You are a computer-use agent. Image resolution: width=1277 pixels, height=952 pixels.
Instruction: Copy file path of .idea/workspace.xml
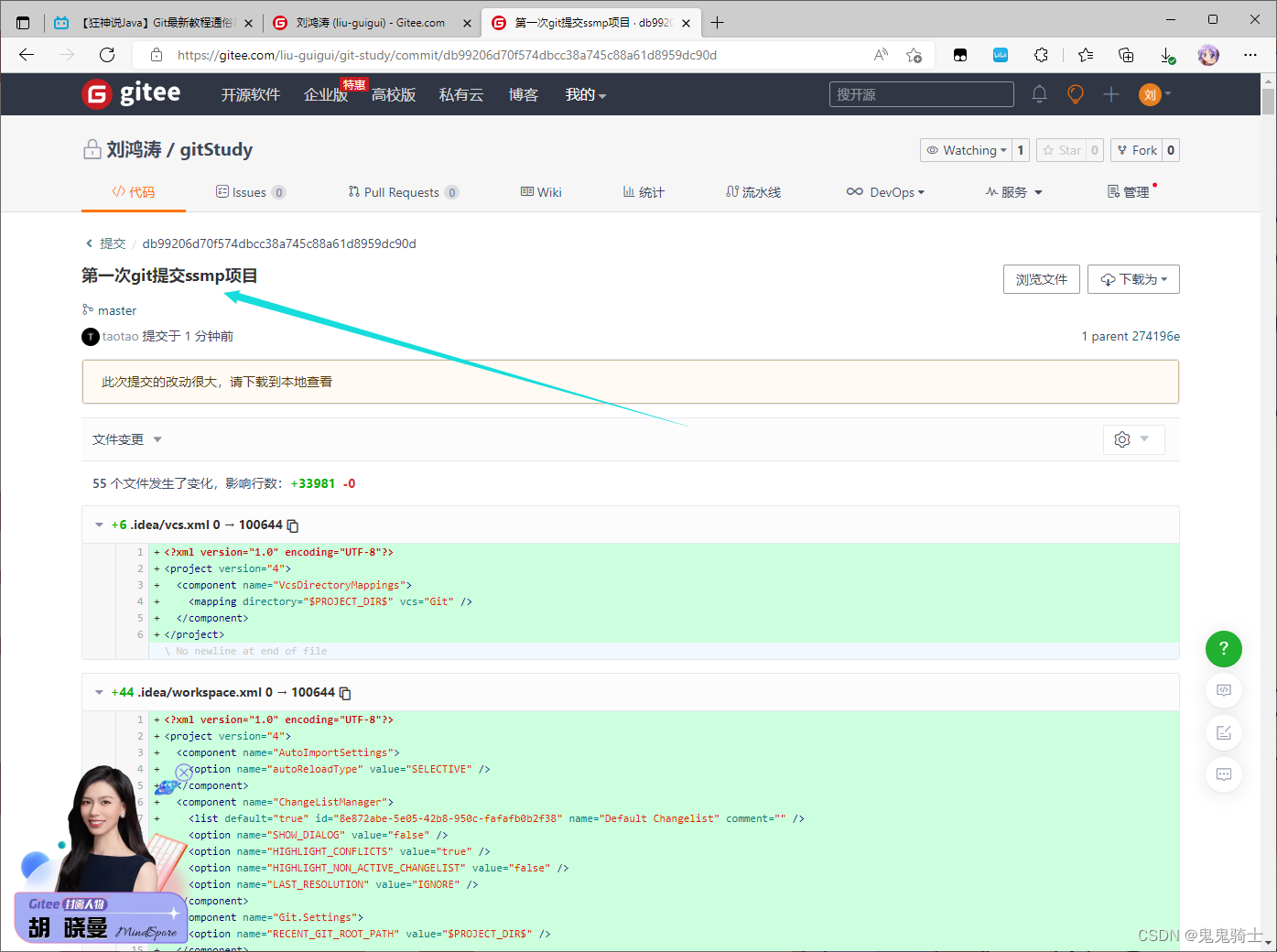tap(345, 693)
